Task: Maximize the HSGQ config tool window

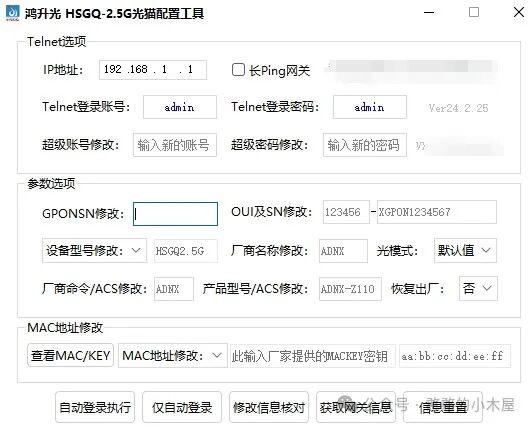Action: (474, 13)
